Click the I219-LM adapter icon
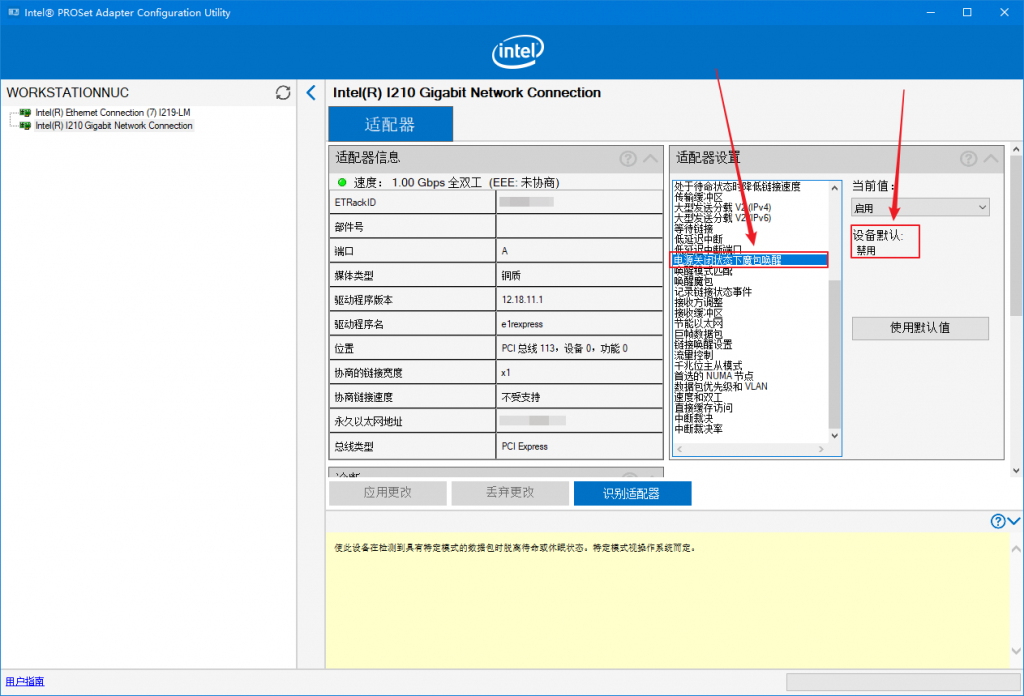The width and height of the screenshot is (1024, 696). coord(25,113)
